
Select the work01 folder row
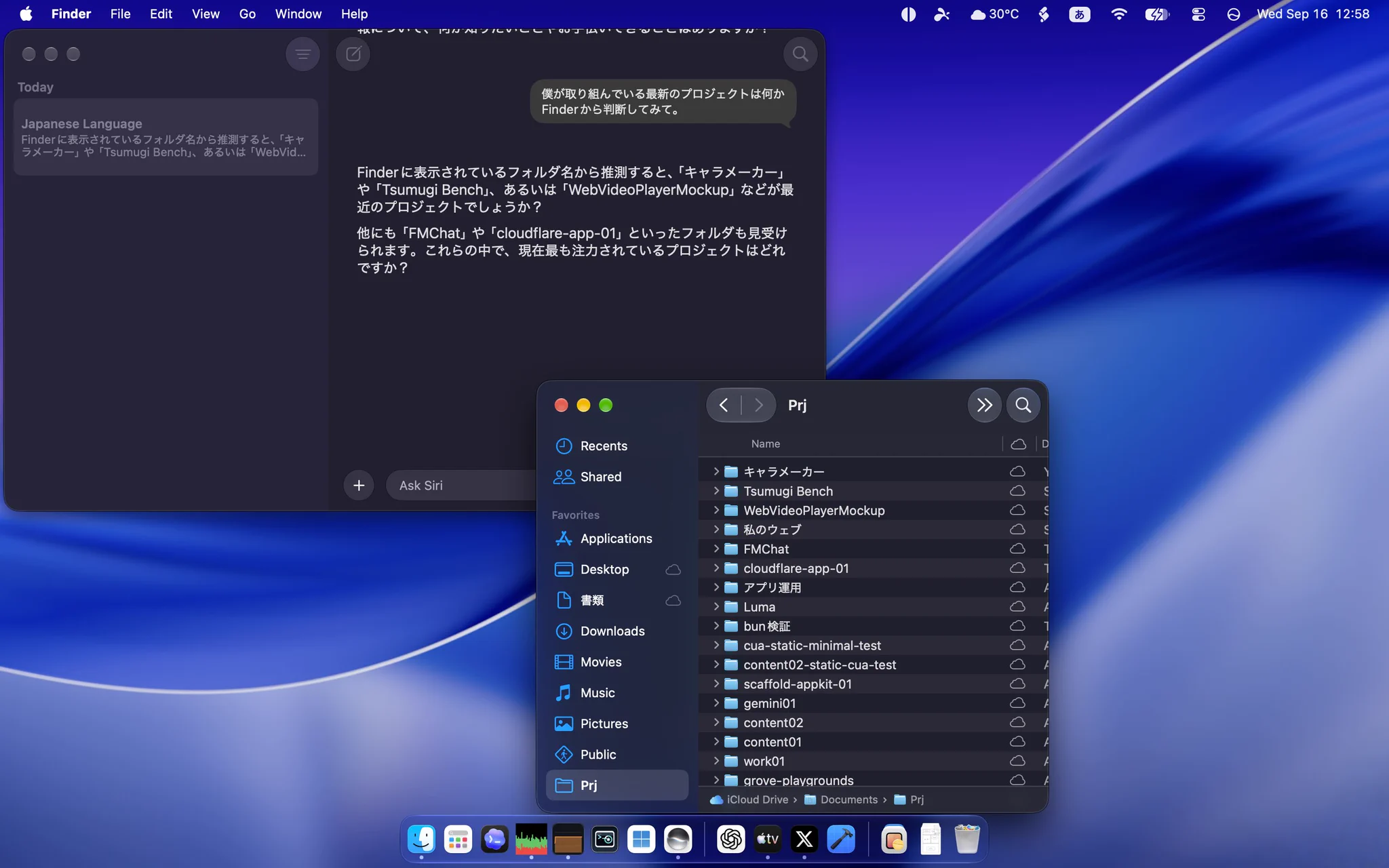[x=874, y=762]
